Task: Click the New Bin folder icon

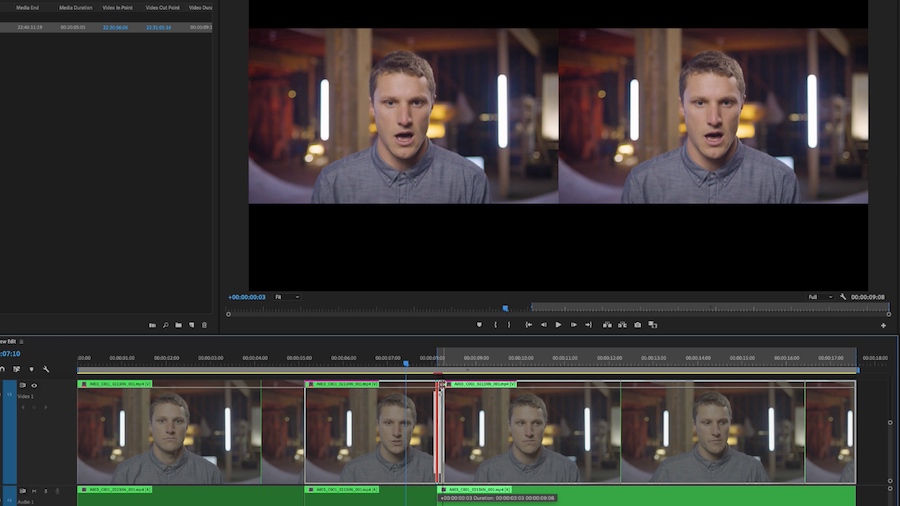Action: click(179, 325)
